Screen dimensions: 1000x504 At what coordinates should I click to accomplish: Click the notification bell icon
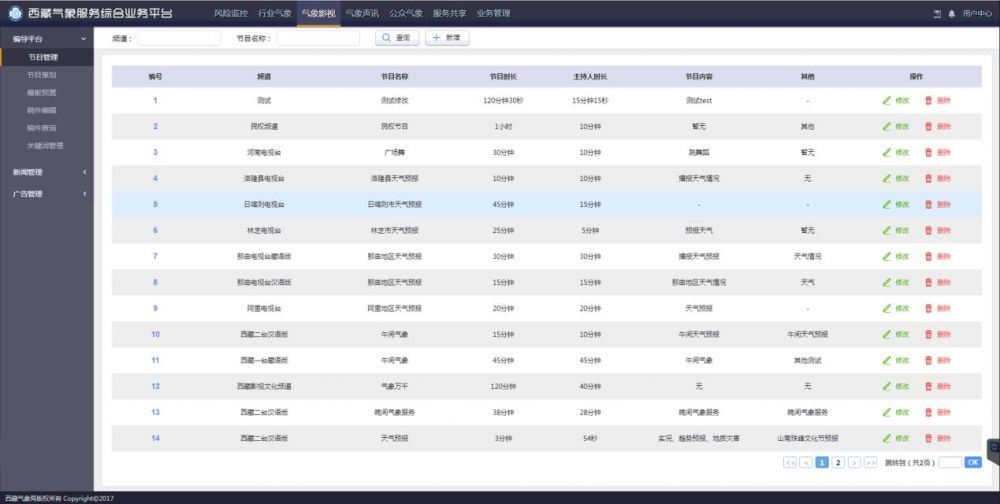tap(952, 14)
